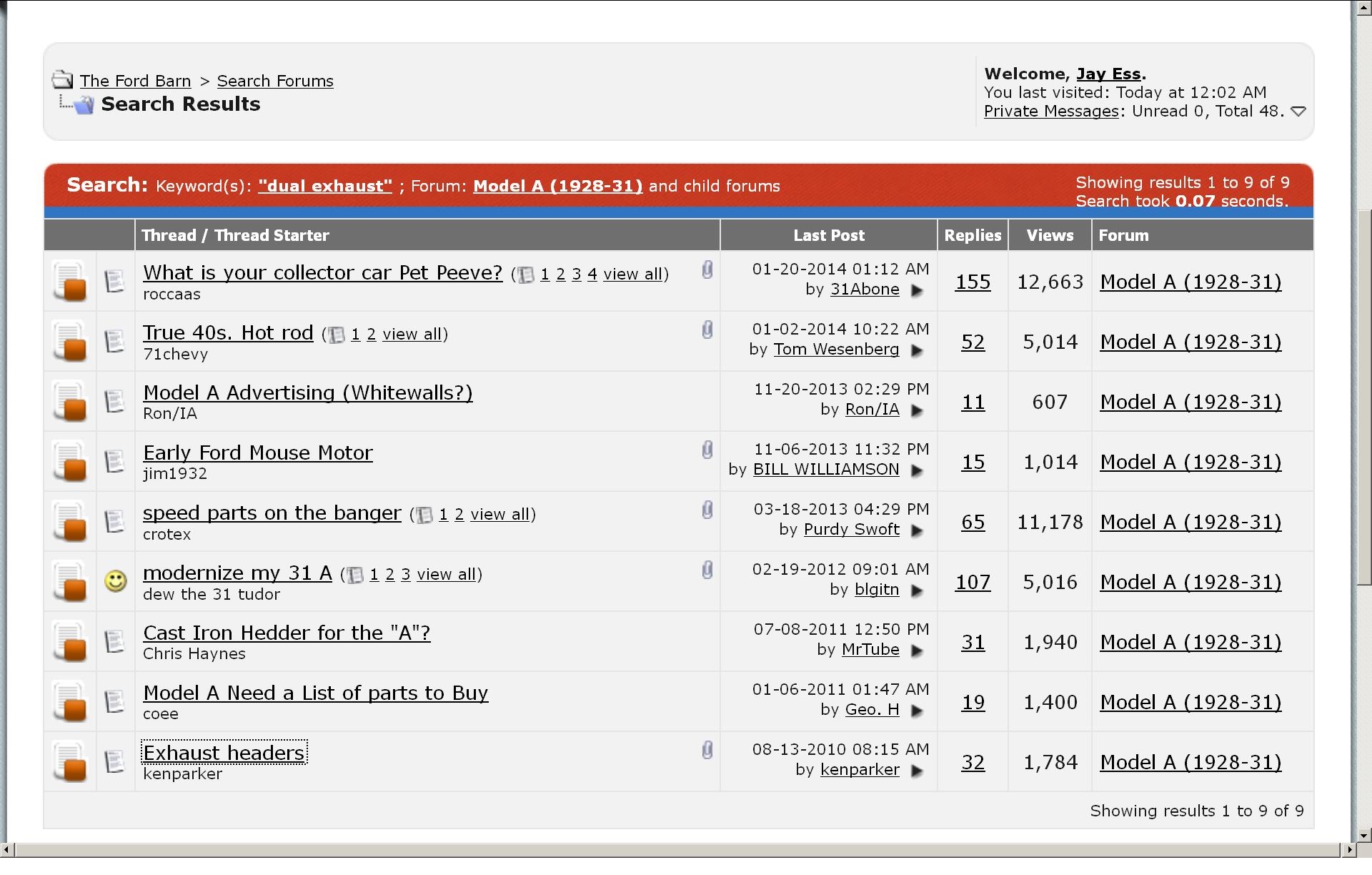Click the paperclip icon on modernize my 31 A
1372x875 pixels.
pyautogui.click(x=707, y=570)
